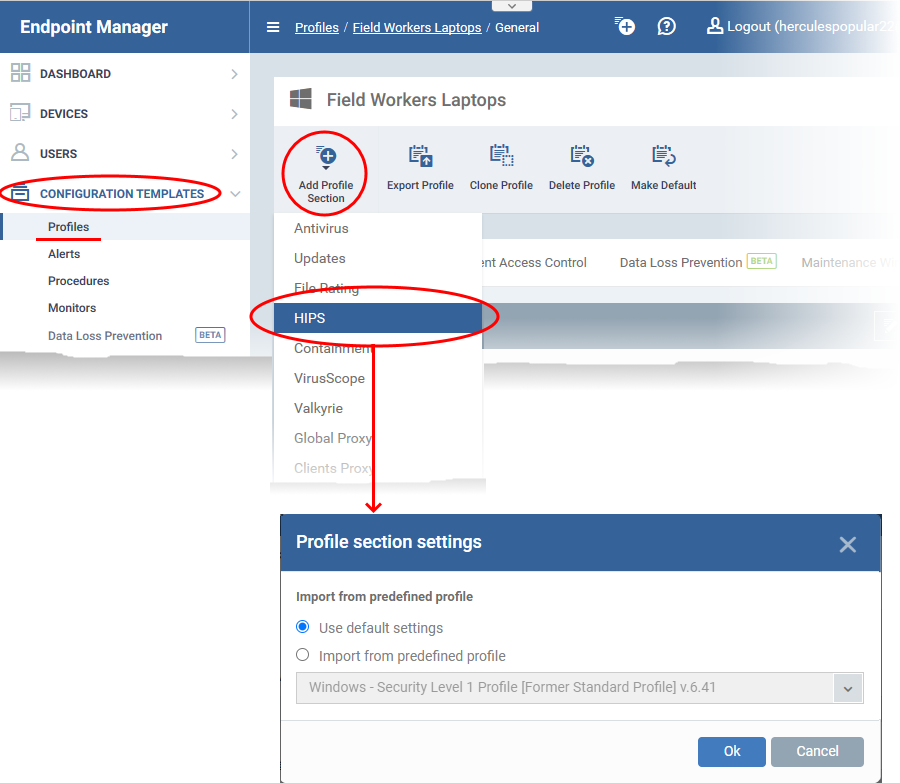
Task: Choose Global Proxy from the section menu
Action: pos(378,438)
